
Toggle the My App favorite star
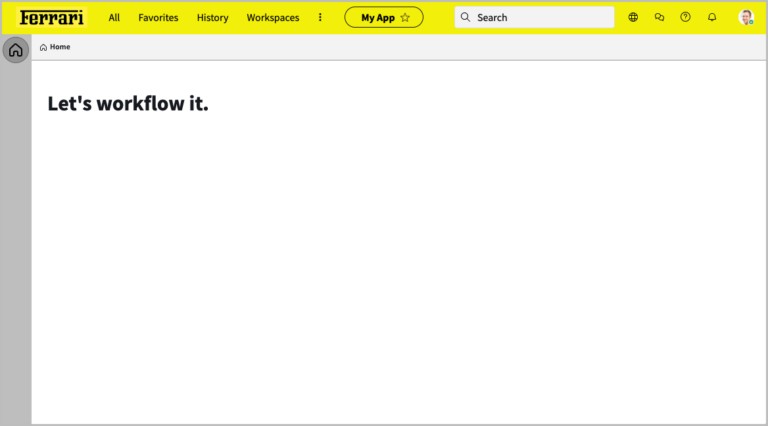coord(405,18)
